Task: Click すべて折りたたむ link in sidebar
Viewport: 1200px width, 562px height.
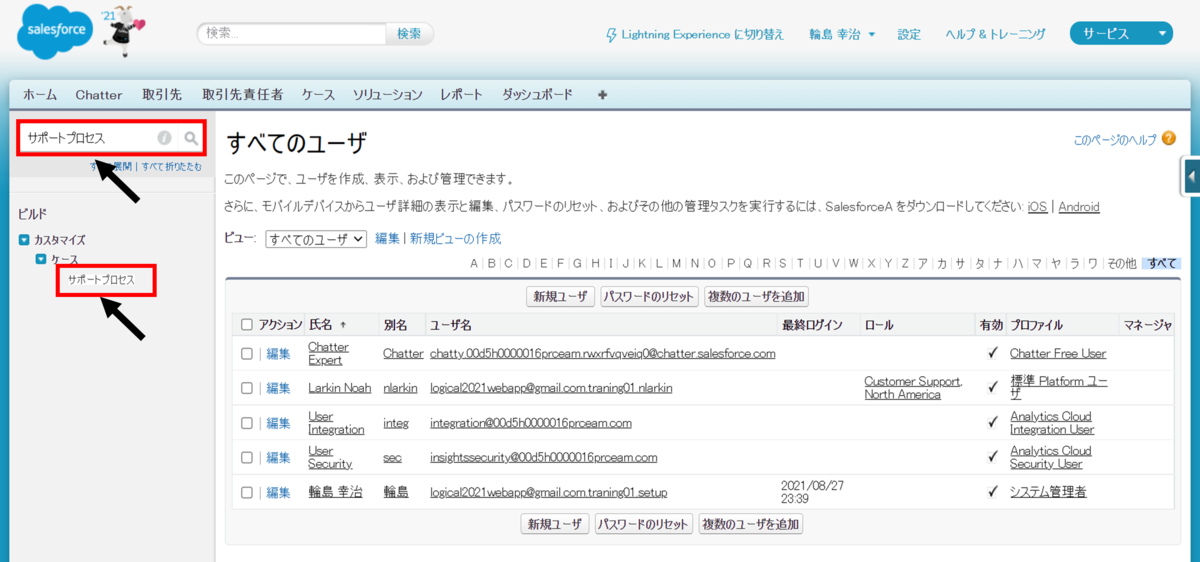Action: pos(171,167)
